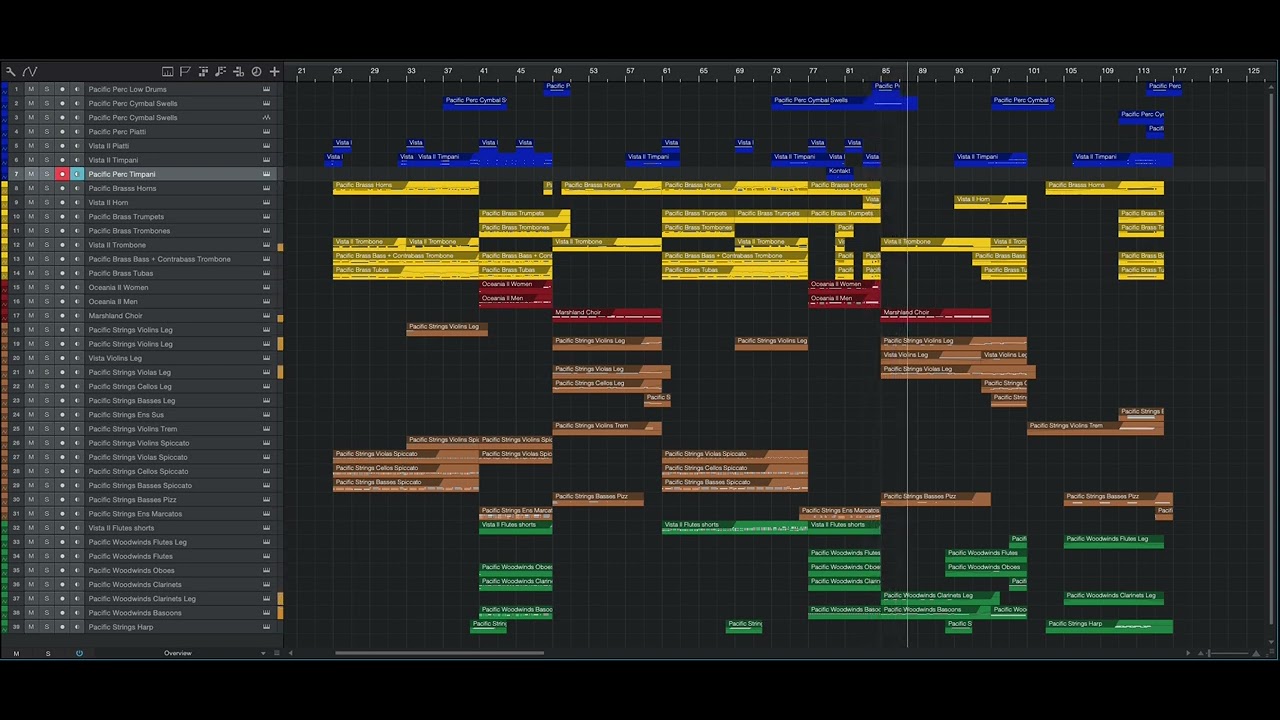Click bar 61 on the timeline ruler
The width and height of the screenshot is (1280, 720).
click(667, 71)
